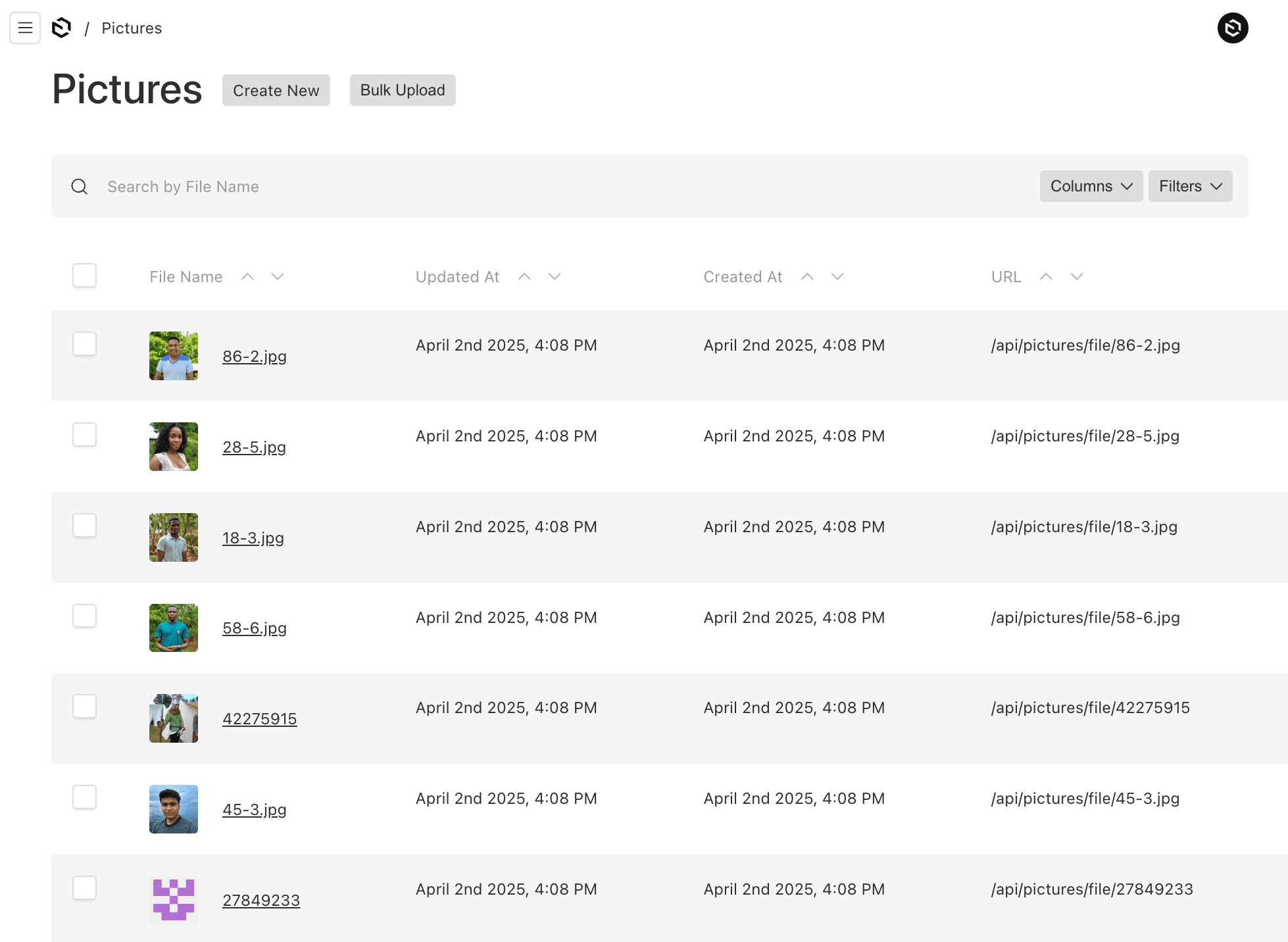This screenshot has height=942, width=1288.
Task: Sort URL descending arrow
Action: [x=1077, y=277]
